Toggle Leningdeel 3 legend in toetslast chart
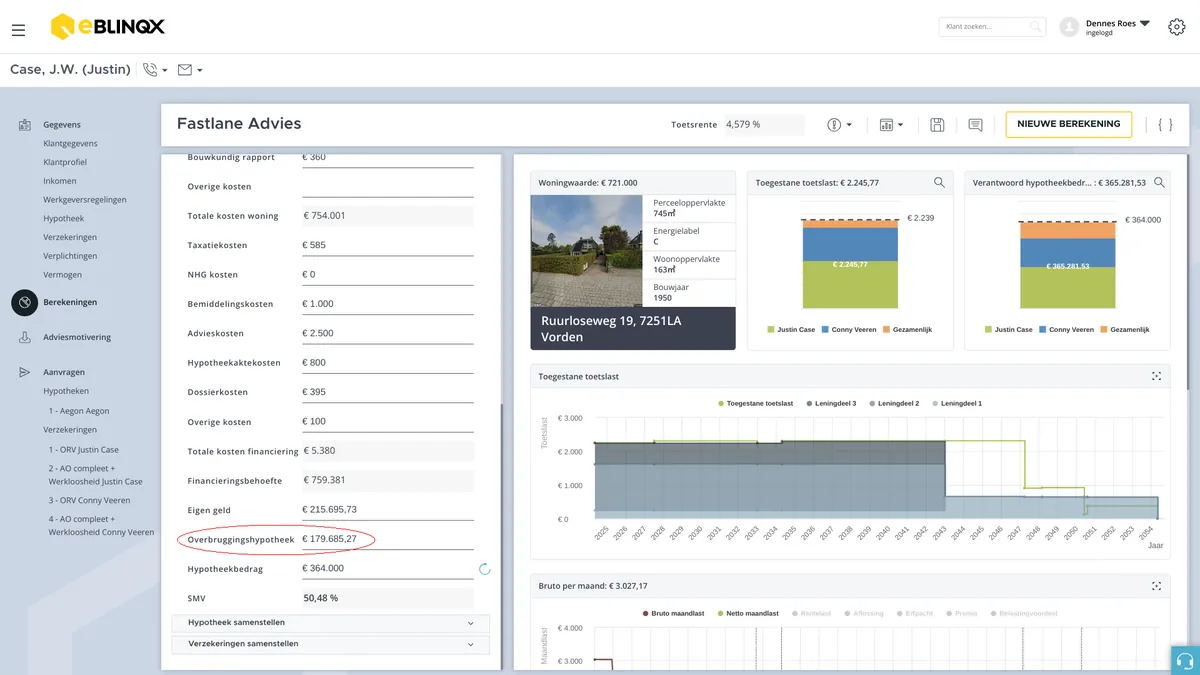 832,403
